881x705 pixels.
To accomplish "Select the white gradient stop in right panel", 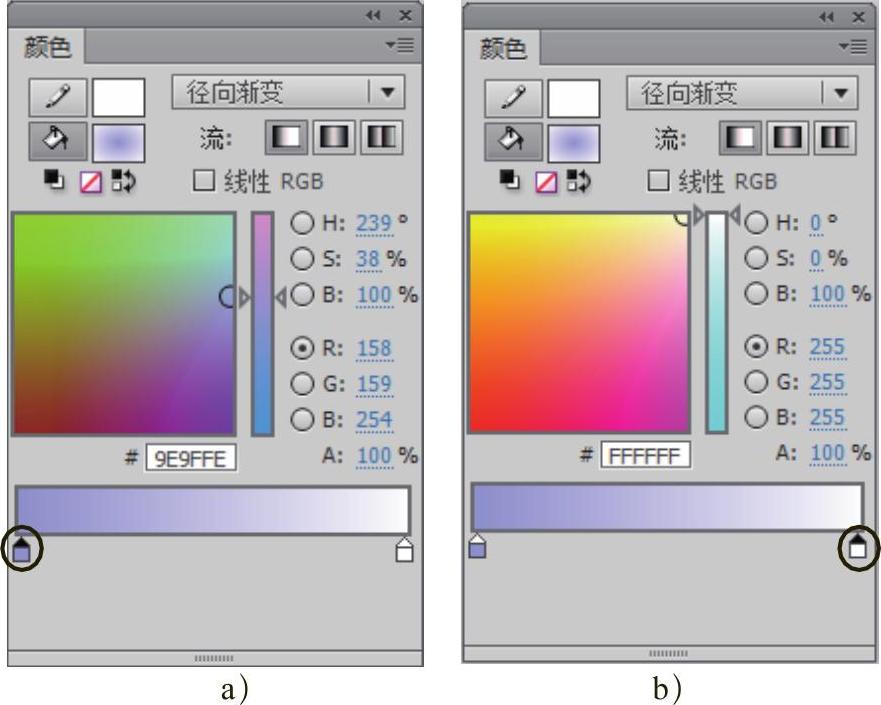I will 857,547.
